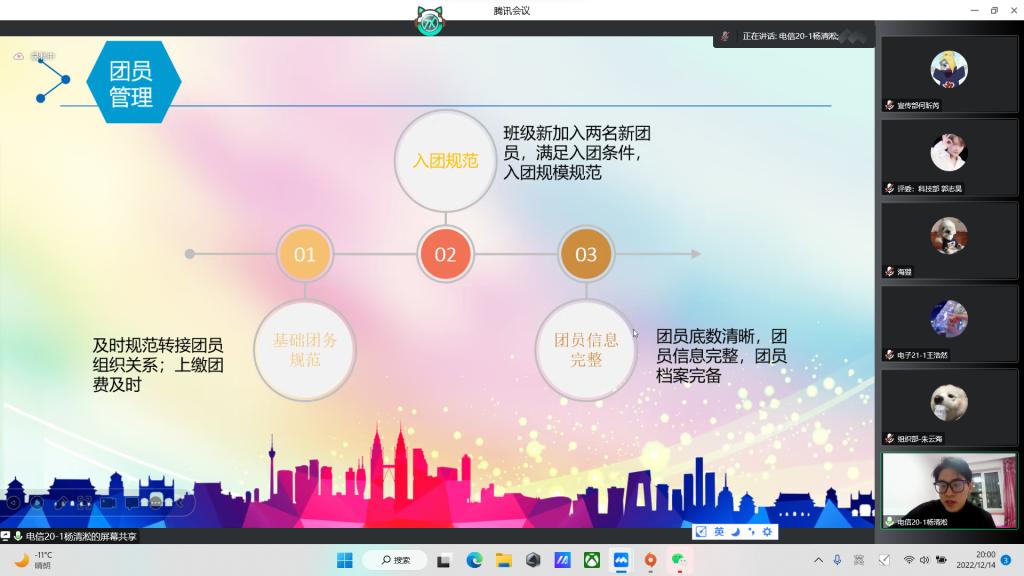This screenshot has height=576, width=1024.
Task: Click the Windows Start button
Action: tap(345, 560)
